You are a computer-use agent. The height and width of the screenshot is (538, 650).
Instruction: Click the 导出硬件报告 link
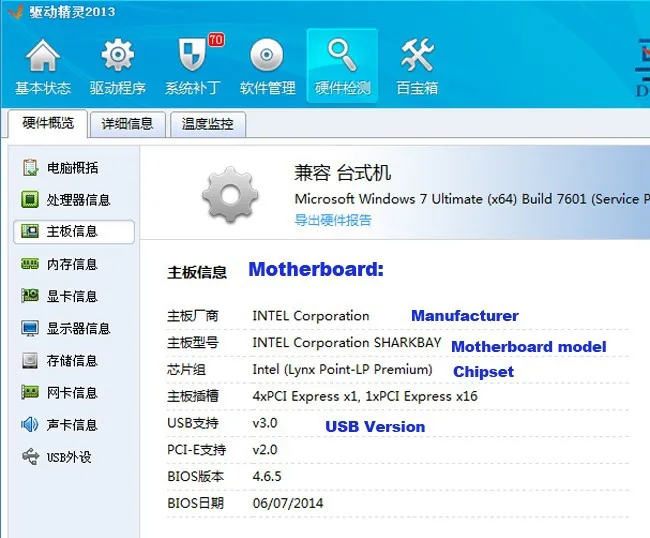(x=333, y=220)
